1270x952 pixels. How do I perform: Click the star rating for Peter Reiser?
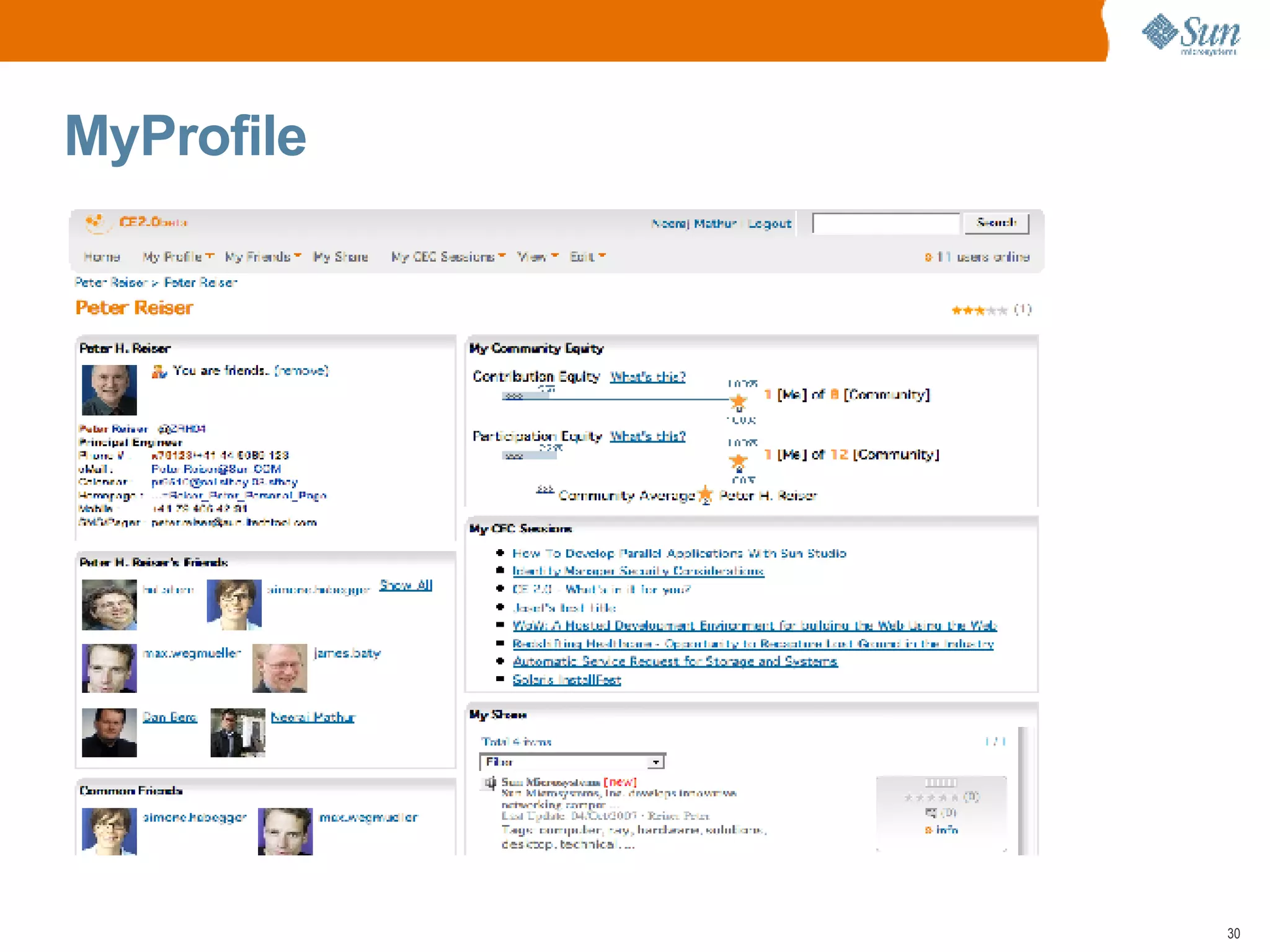[x=979, y=310]
